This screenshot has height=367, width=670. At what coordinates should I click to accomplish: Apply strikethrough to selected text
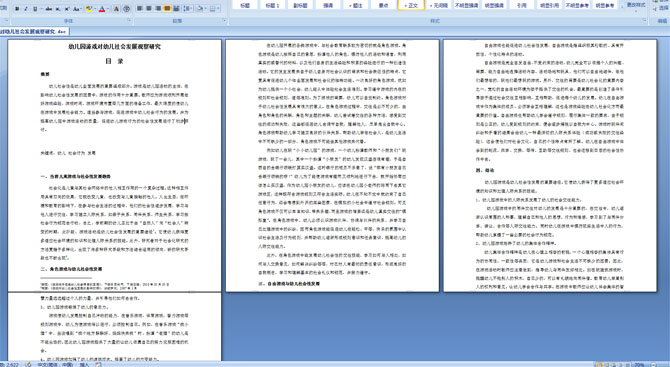(49, 9)
